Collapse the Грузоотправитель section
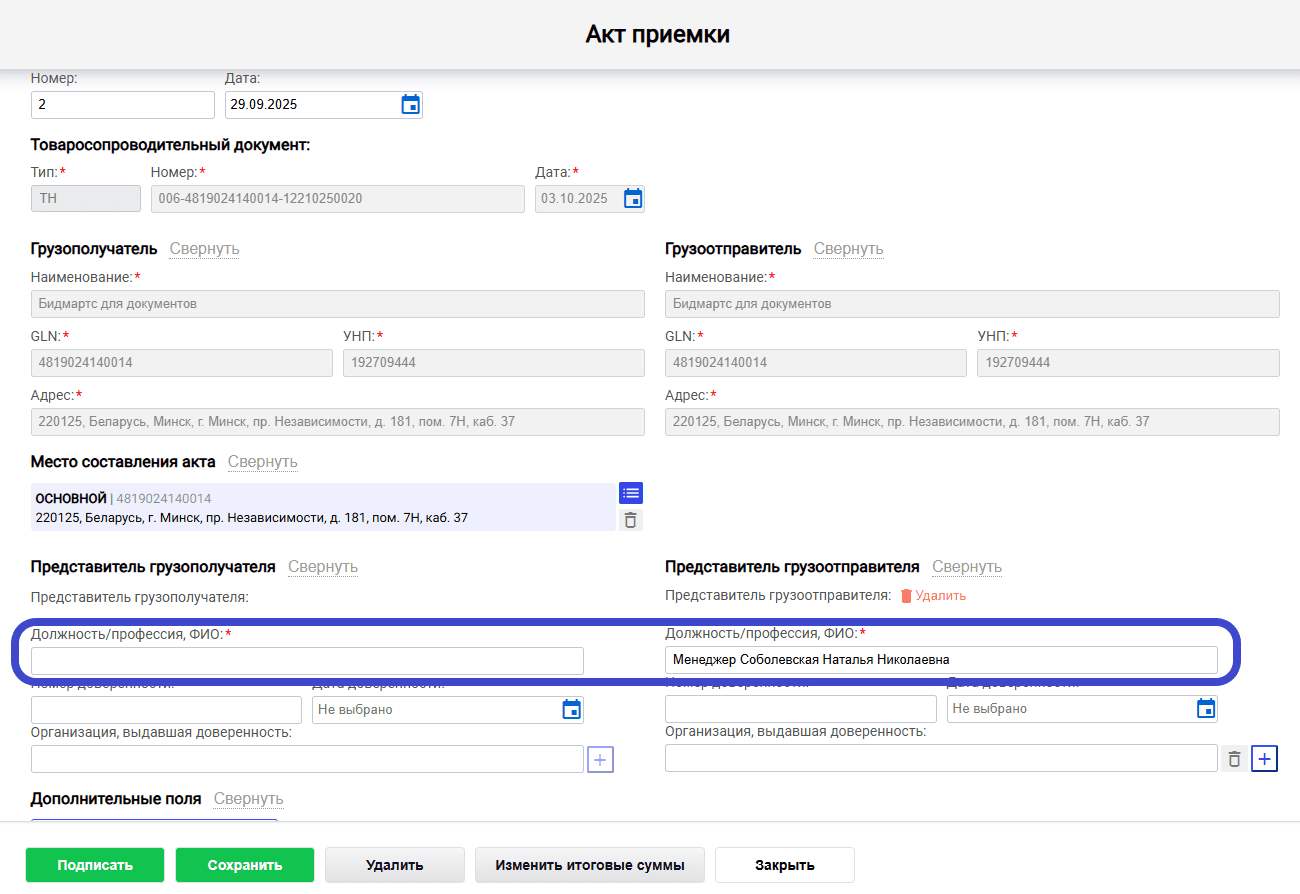 click(x=848, y=248)
